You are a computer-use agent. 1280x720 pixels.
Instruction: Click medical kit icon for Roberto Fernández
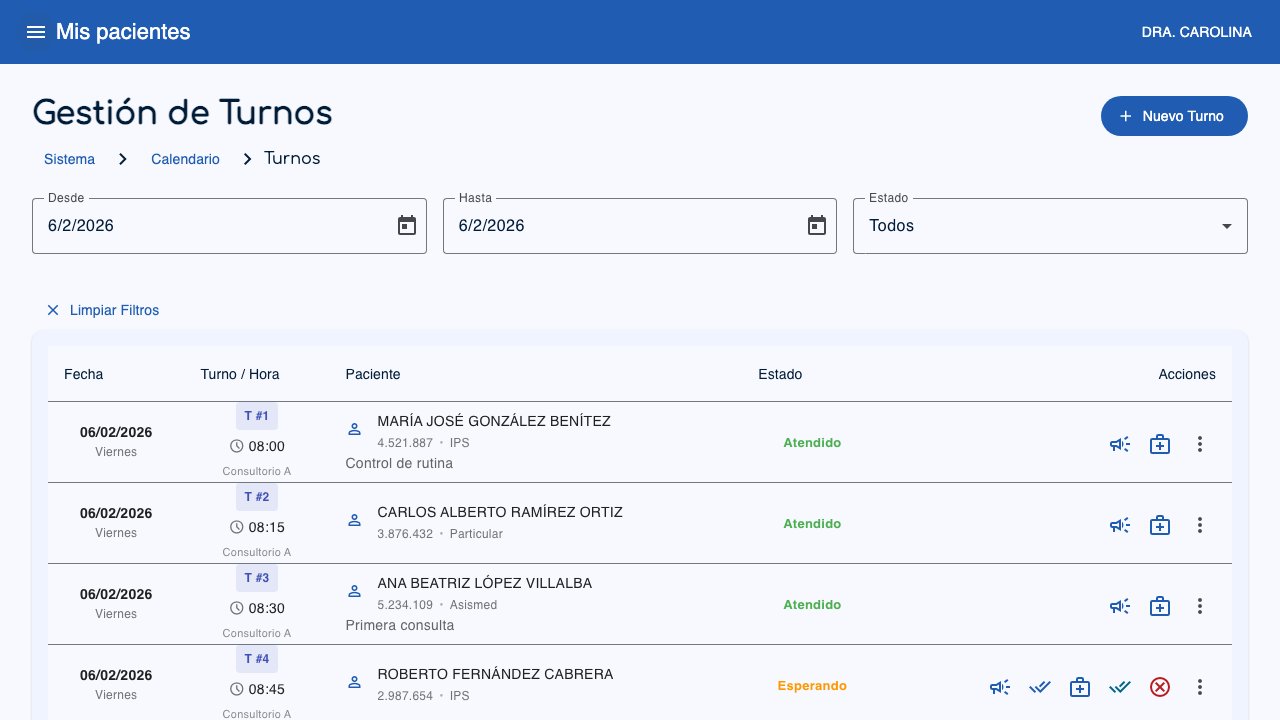[x=1079, y=687]
